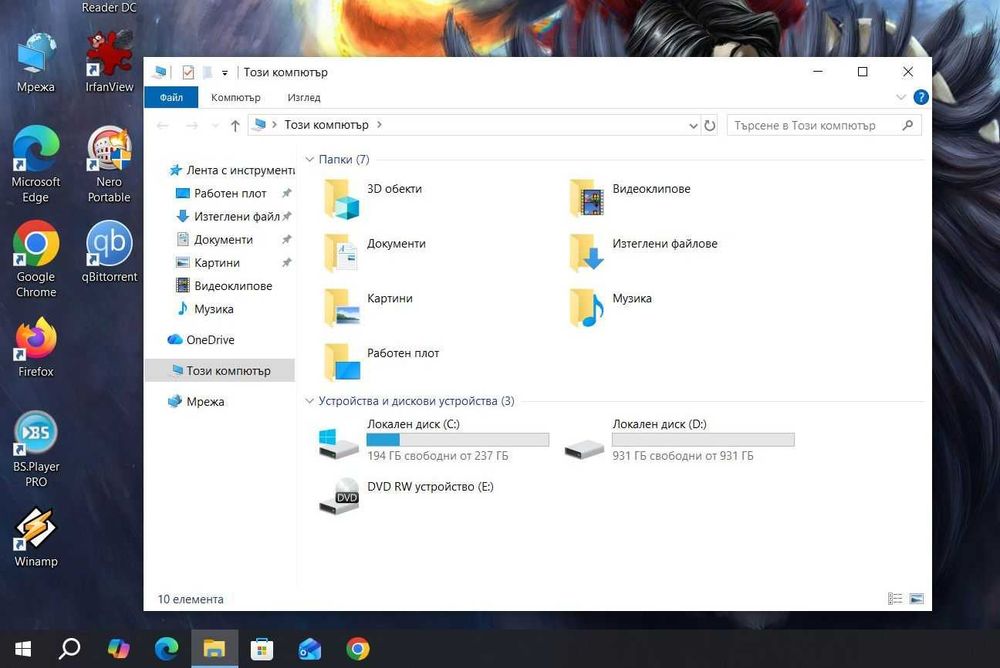This screenshot has width=1000, height=668.
Task: Open the Nero Portable desktop shortcut
Action: 109,165
